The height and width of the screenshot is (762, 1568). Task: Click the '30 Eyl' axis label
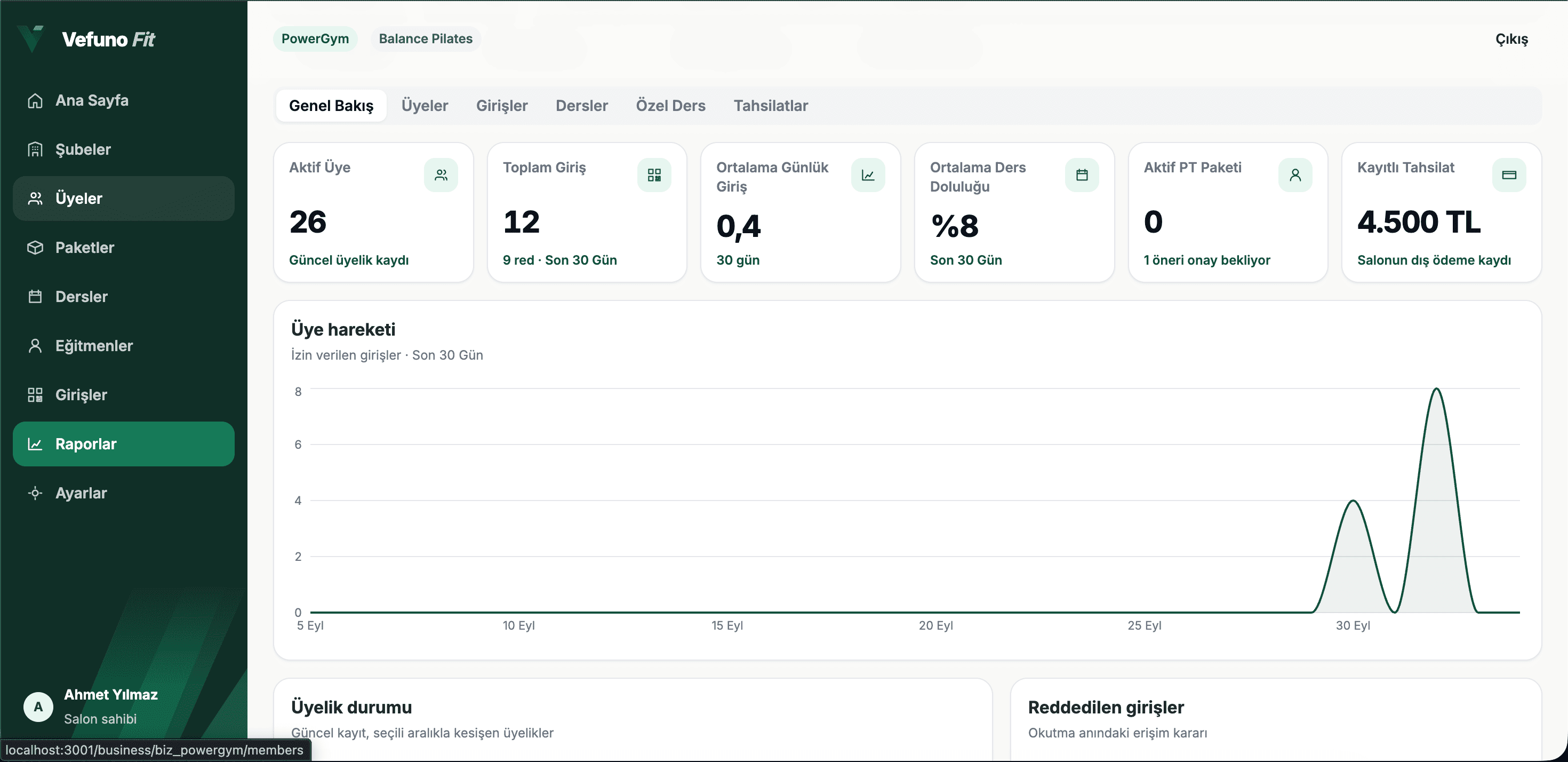[x=1353, y=625]
